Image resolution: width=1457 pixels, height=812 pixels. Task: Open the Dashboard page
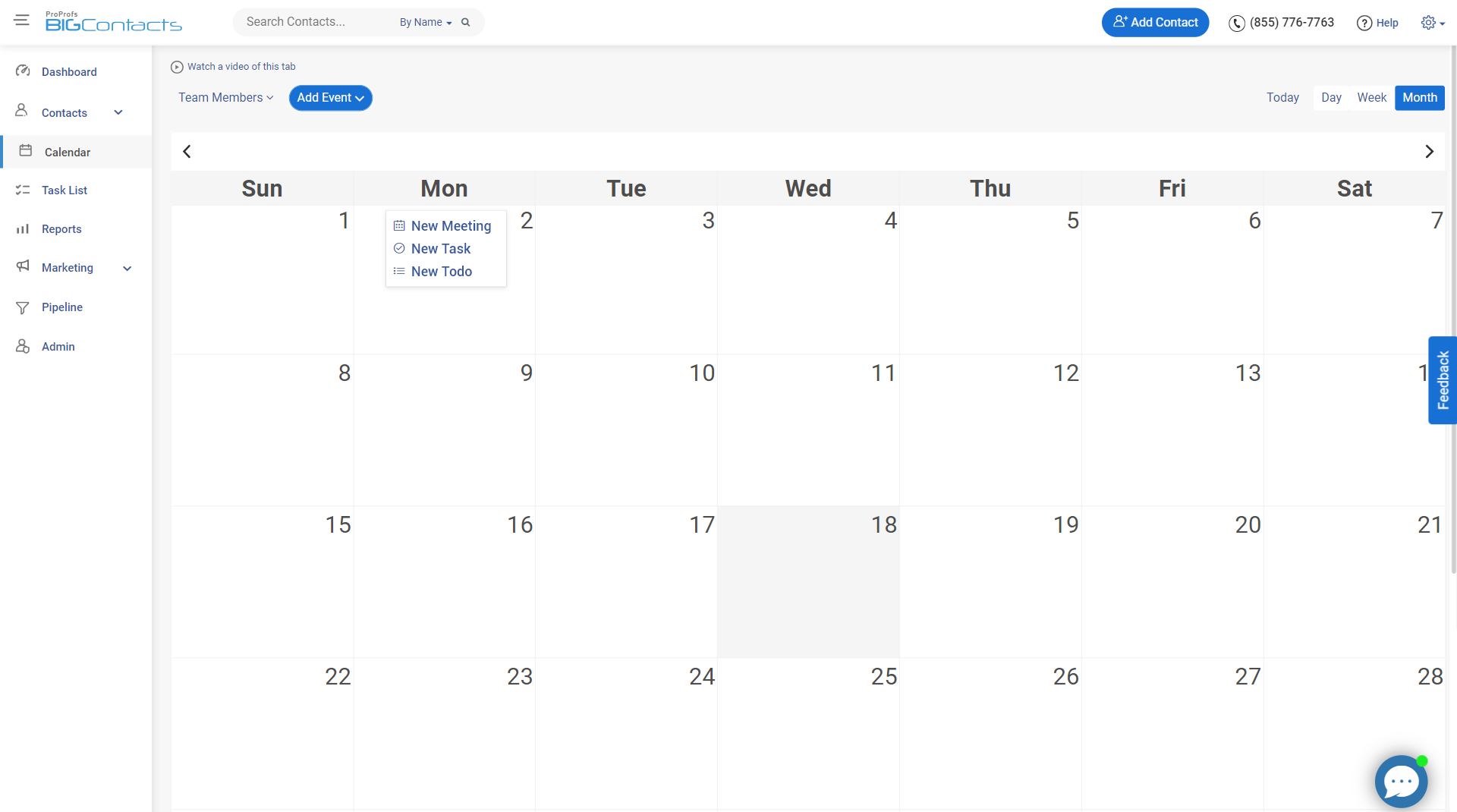(69, 72)
